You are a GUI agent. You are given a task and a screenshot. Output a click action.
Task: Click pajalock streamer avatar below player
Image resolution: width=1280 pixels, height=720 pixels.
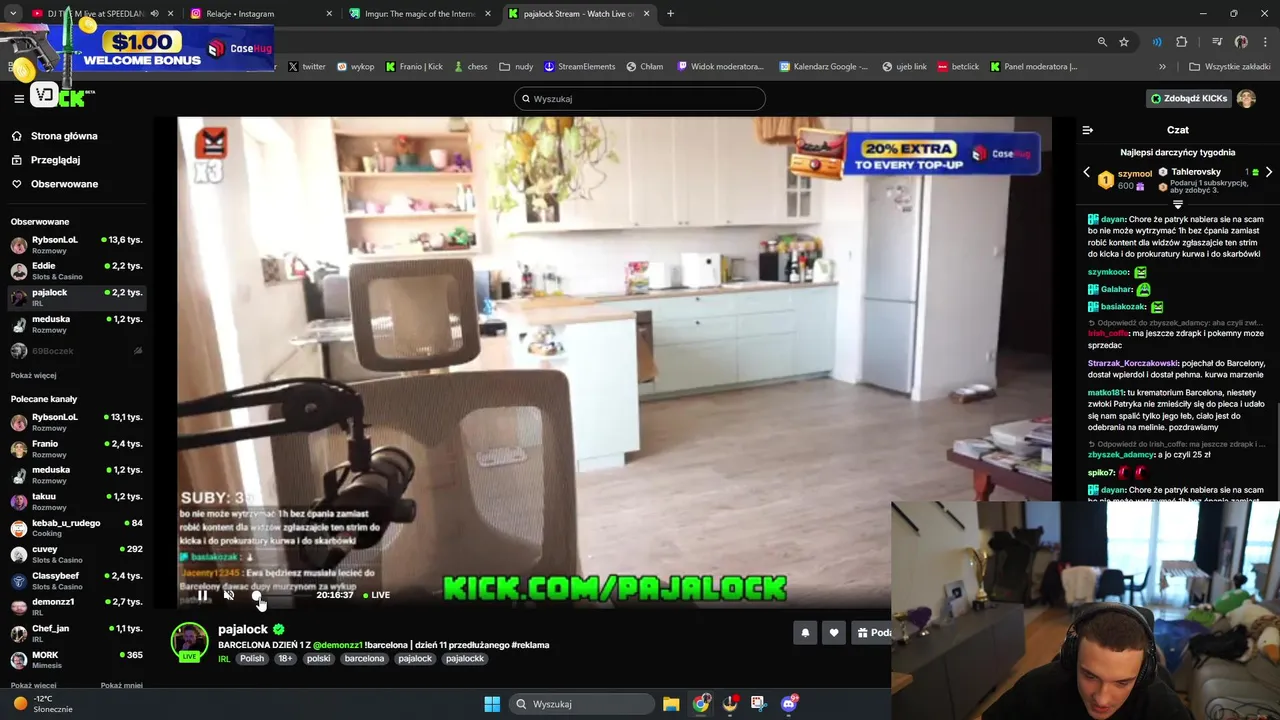189,641
